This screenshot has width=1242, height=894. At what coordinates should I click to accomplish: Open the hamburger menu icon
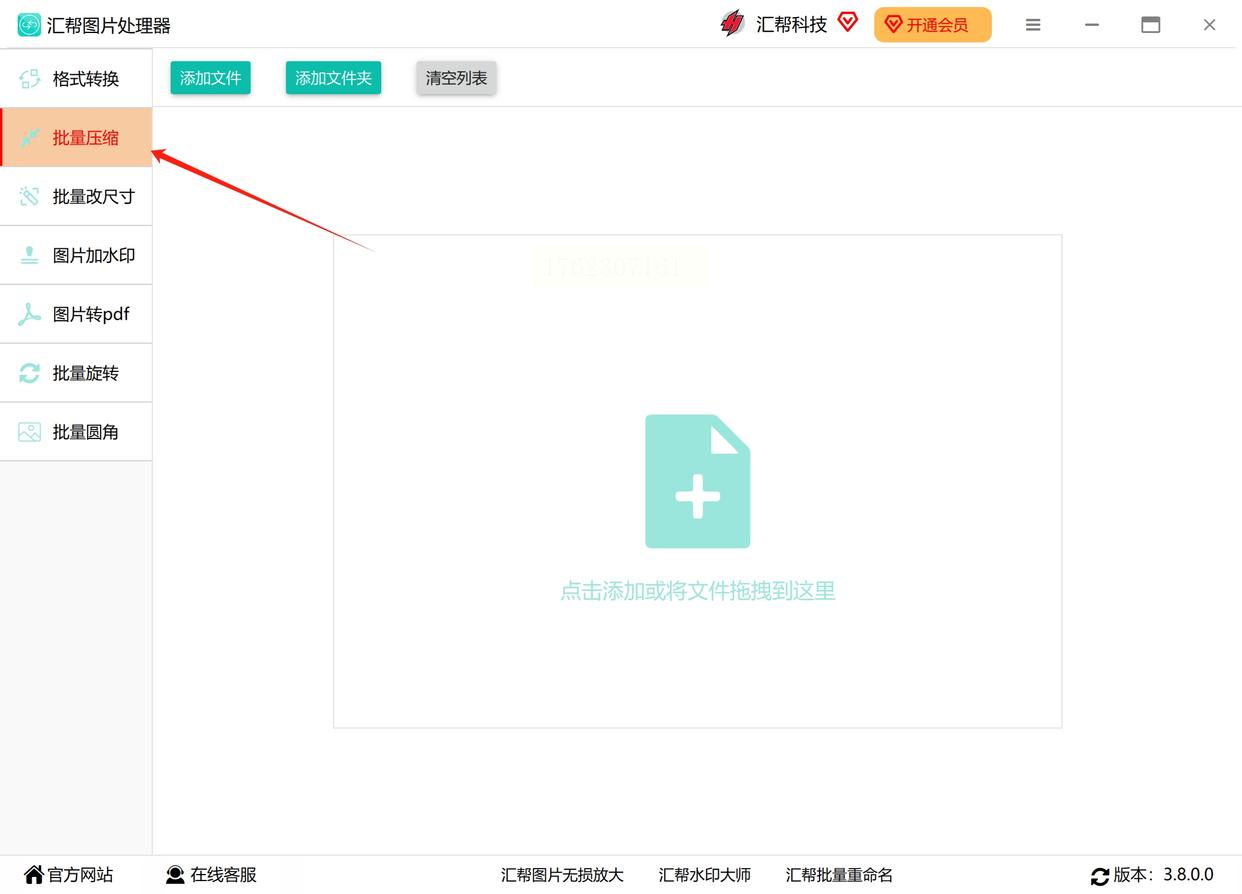[1033, 25]
